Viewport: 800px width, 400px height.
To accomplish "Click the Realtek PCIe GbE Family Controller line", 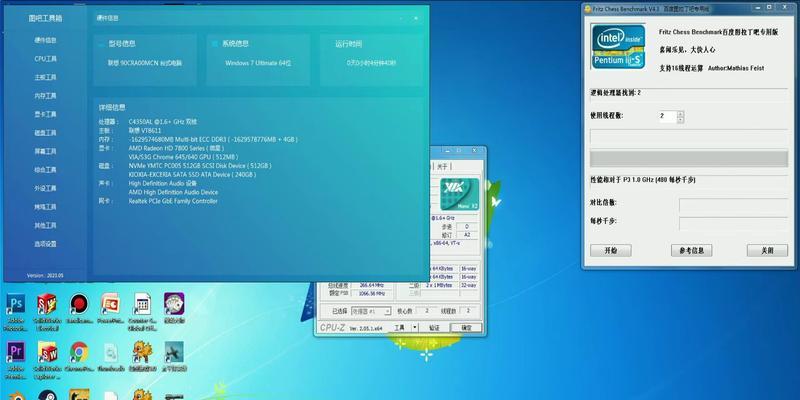I will (173, 201).
